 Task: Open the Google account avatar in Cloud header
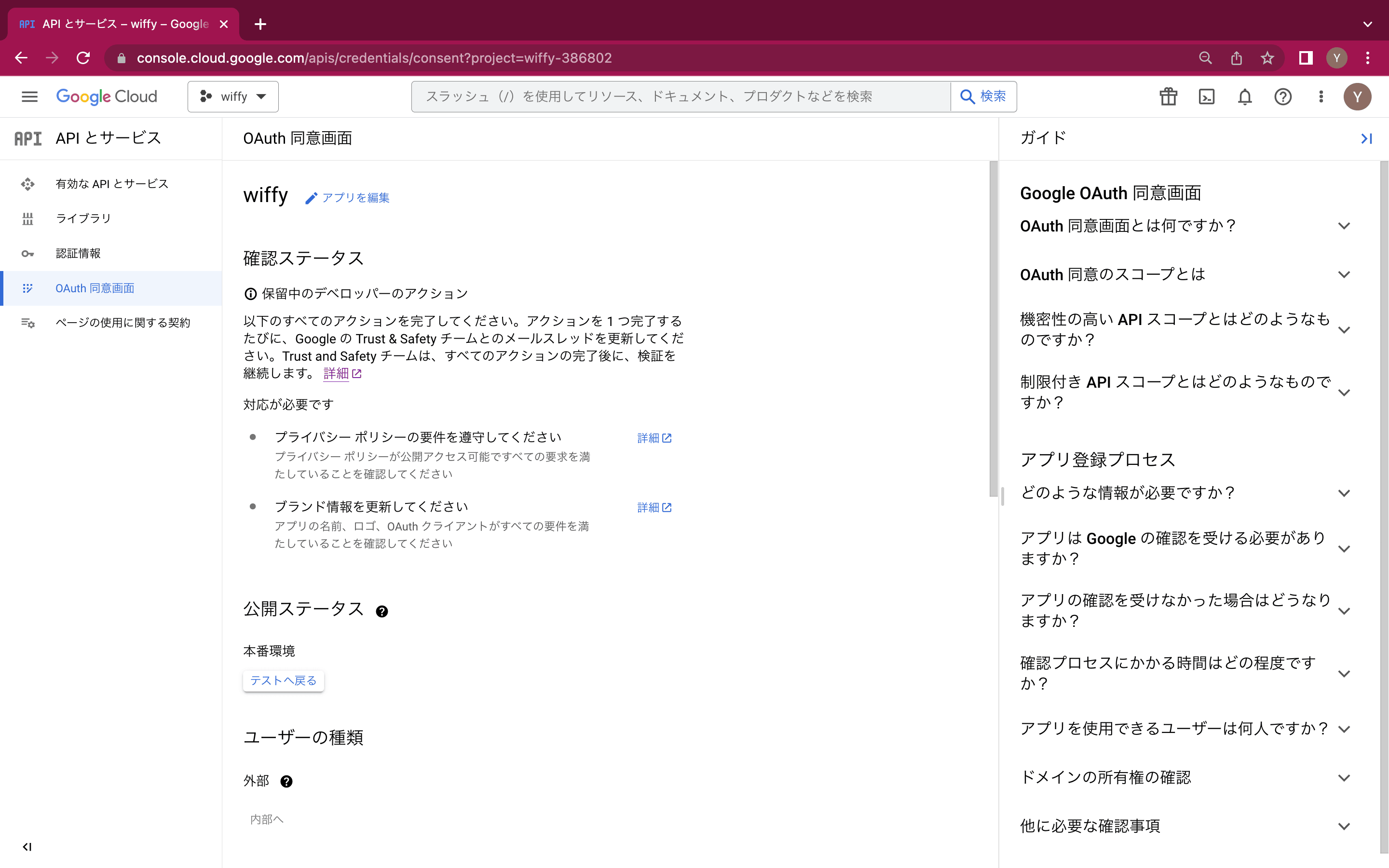(1358, 96)
